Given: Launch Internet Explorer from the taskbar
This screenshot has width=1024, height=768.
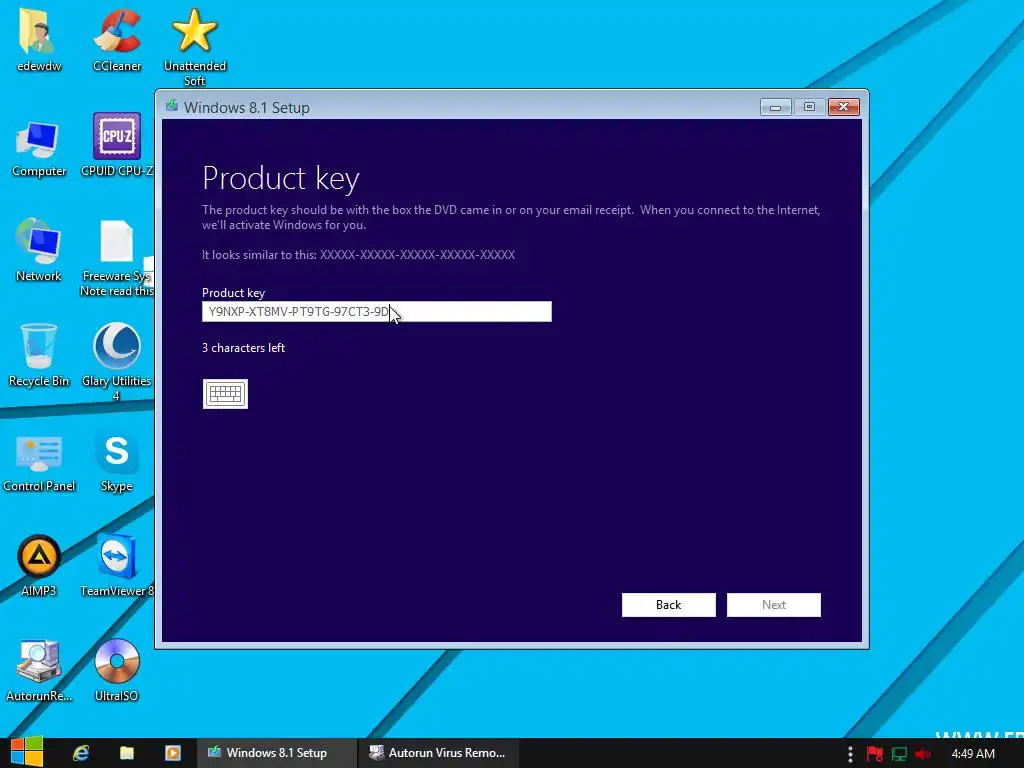Looking at the screenshot, I should pyautogui.click(x=81, y=753).
